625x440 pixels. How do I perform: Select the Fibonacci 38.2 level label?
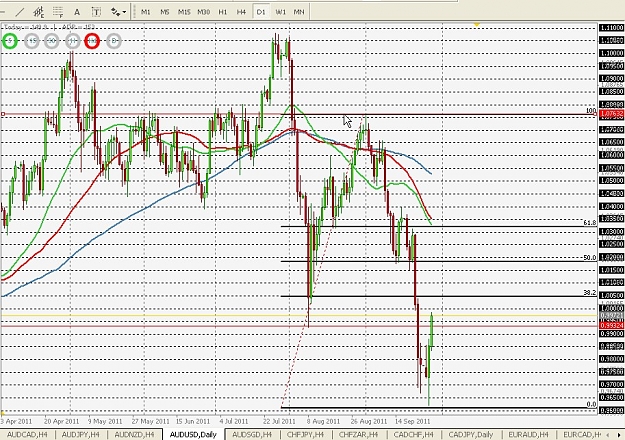[590, 293]
